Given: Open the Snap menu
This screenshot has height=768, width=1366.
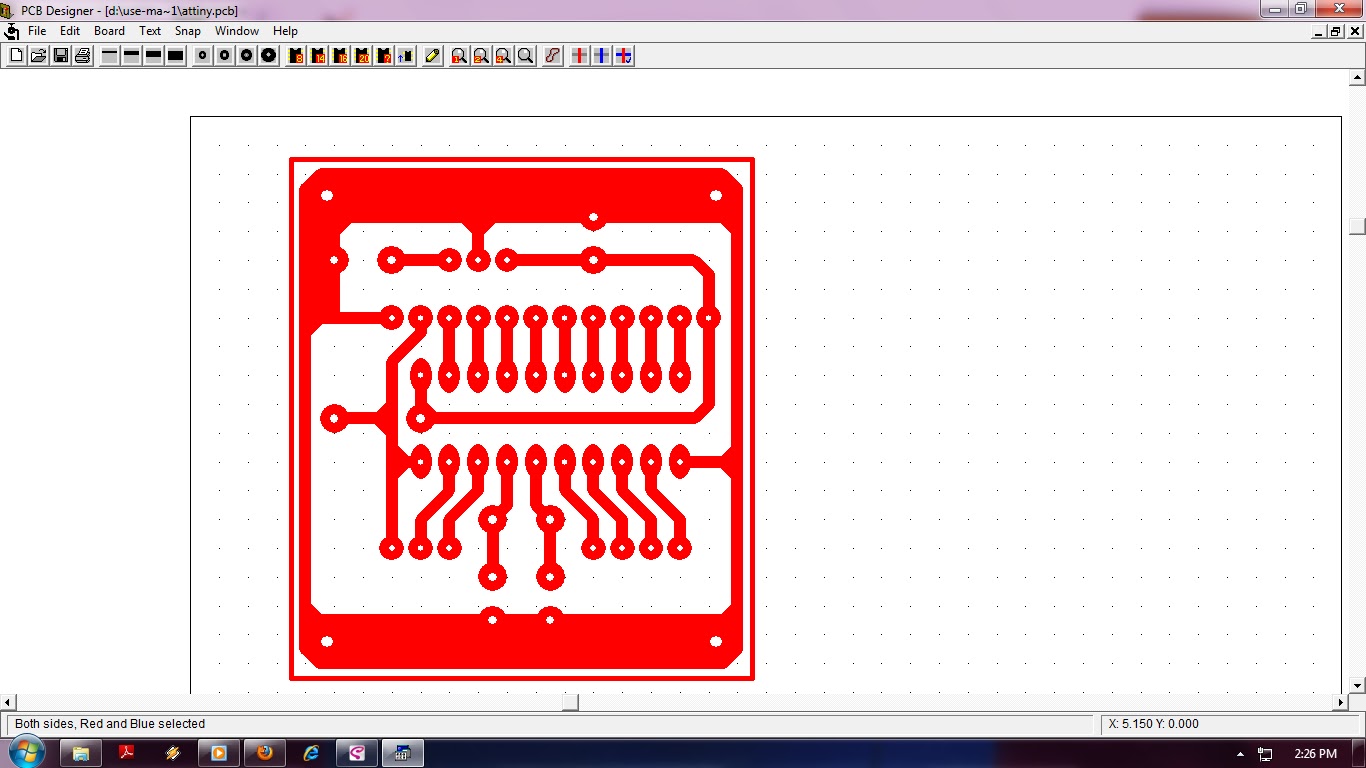Looking at the screenshot, I should pyautogui.click(x=187, y=31).
